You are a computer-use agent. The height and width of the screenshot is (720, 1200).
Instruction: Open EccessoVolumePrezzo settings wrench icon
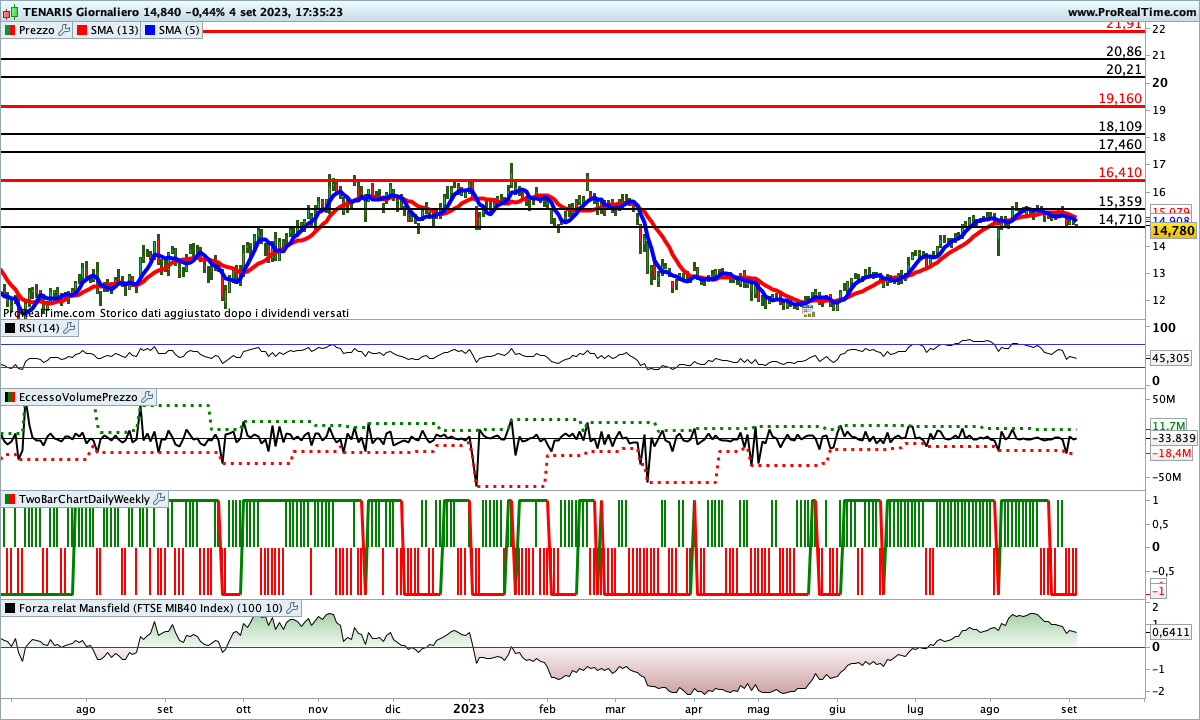click(x=147, y=397)
